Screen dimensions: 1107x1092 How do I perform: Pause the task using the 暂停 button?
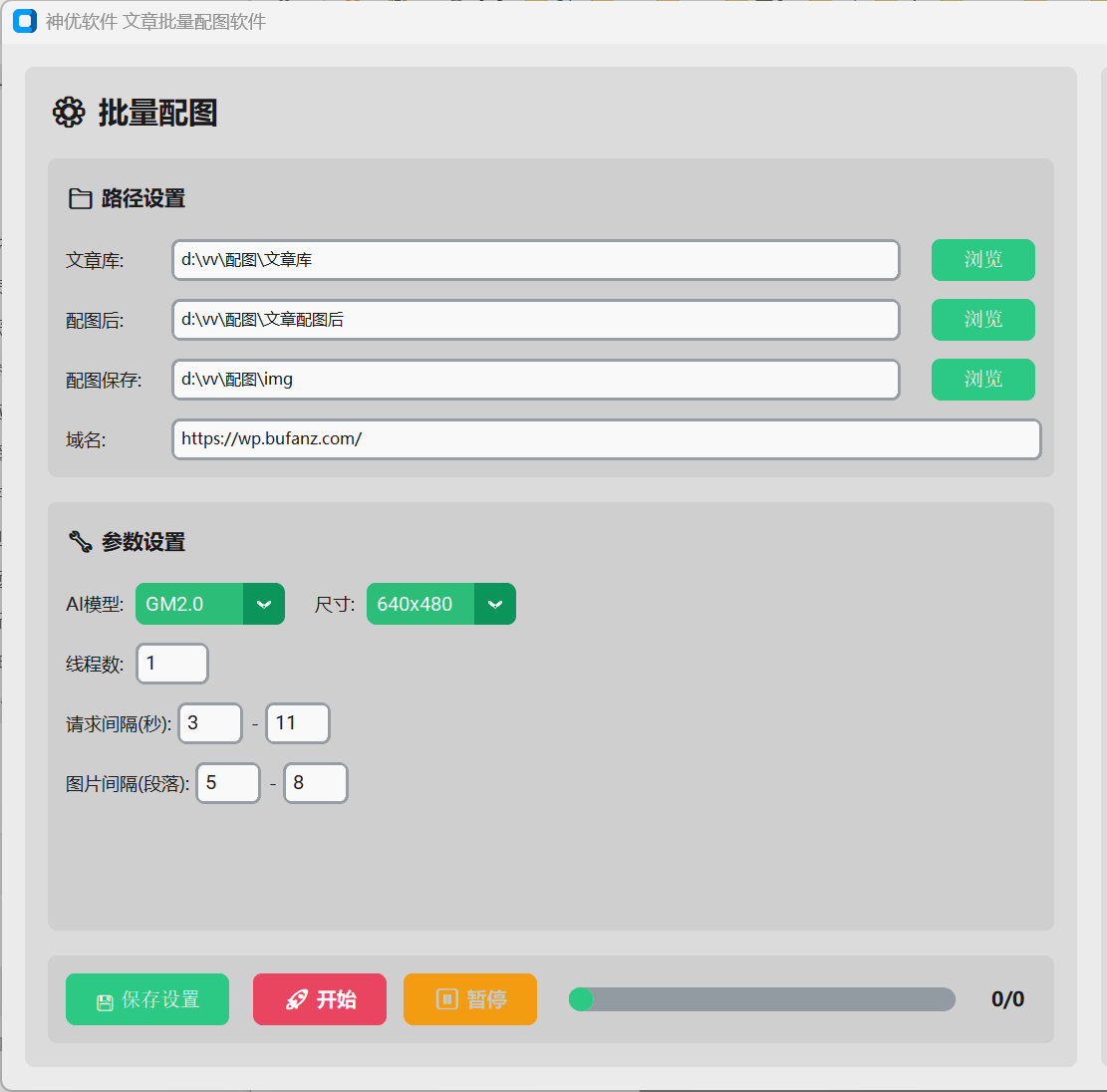(469, 999)
